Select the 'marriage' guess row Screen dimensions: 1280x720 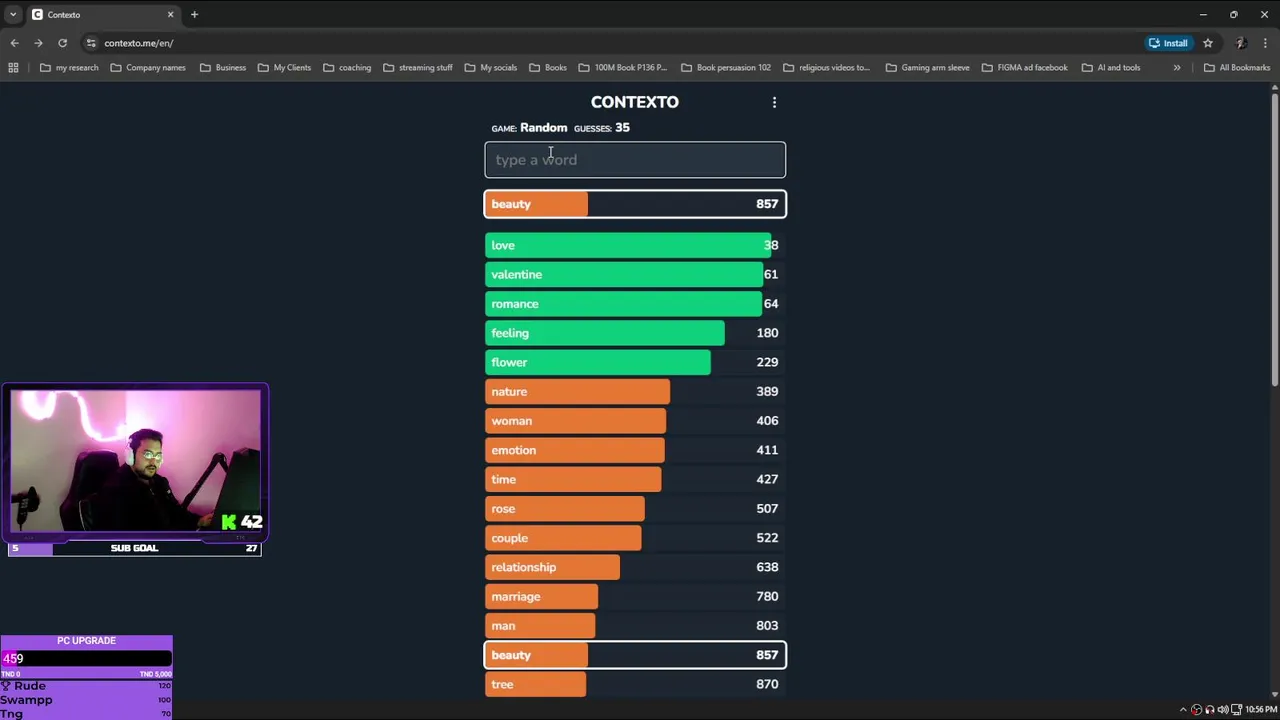635,597
